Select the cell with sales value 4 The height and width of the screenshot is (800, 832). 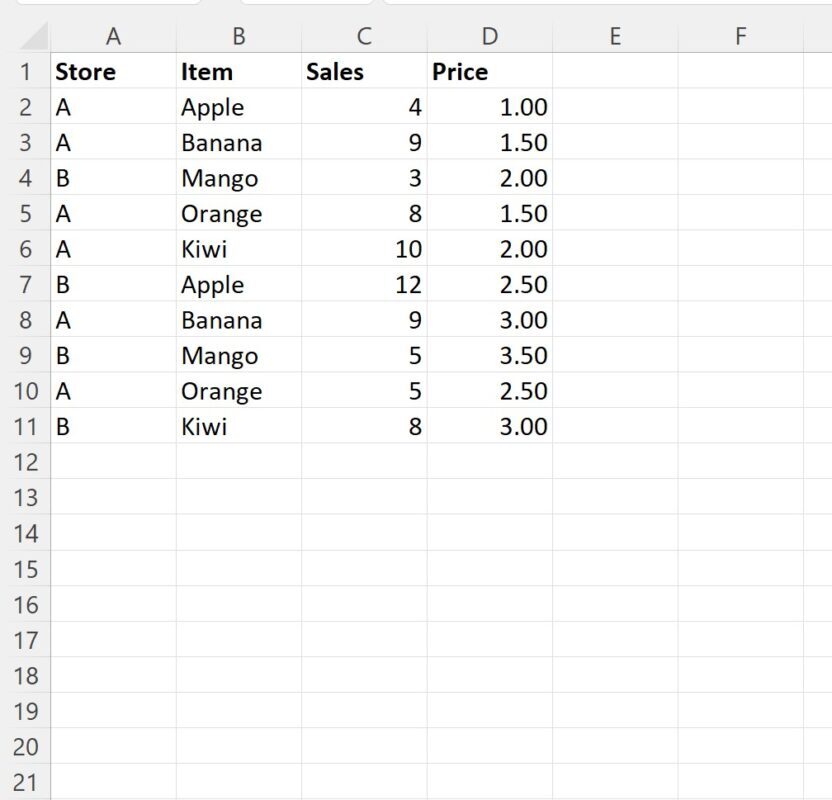(364, 107)
